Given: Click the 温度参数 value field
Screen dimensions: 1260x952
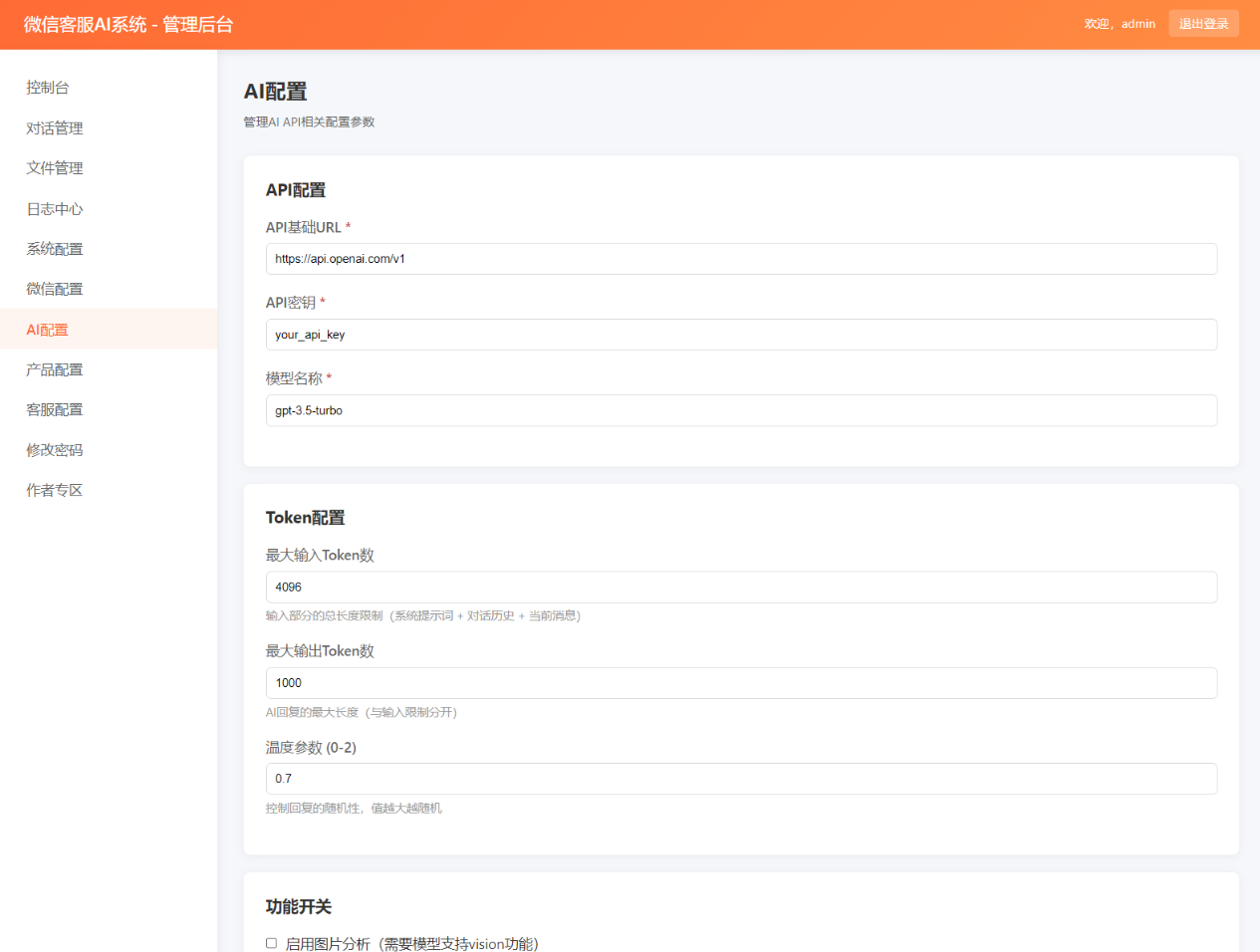Looking at the screenshot, I should [x=740, y=779].
